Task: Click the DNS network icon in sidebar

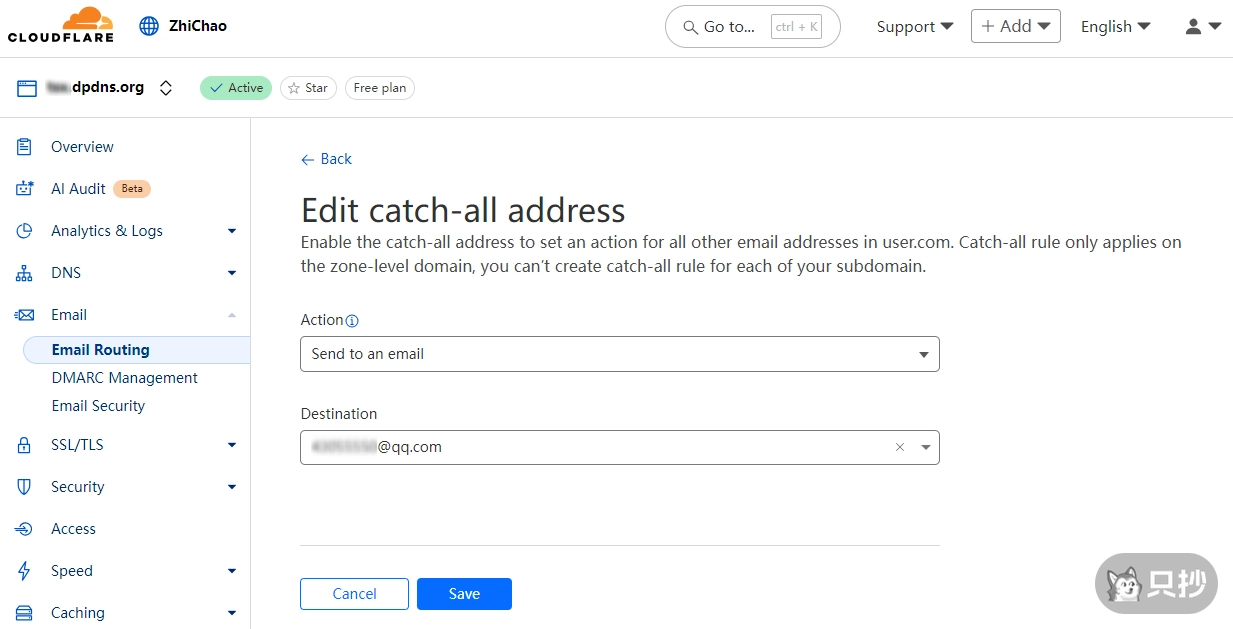Action: (x=25, y=273)
